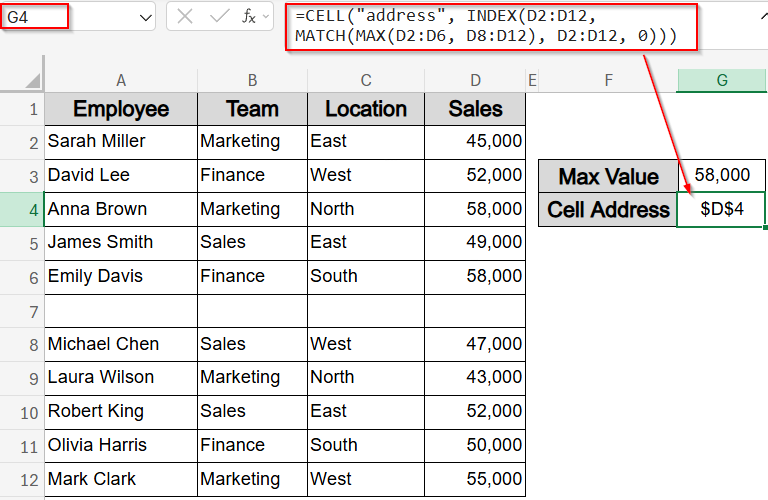Select James Smith's 49,000 sales cell
768x500 pixels.
(475, 243)
